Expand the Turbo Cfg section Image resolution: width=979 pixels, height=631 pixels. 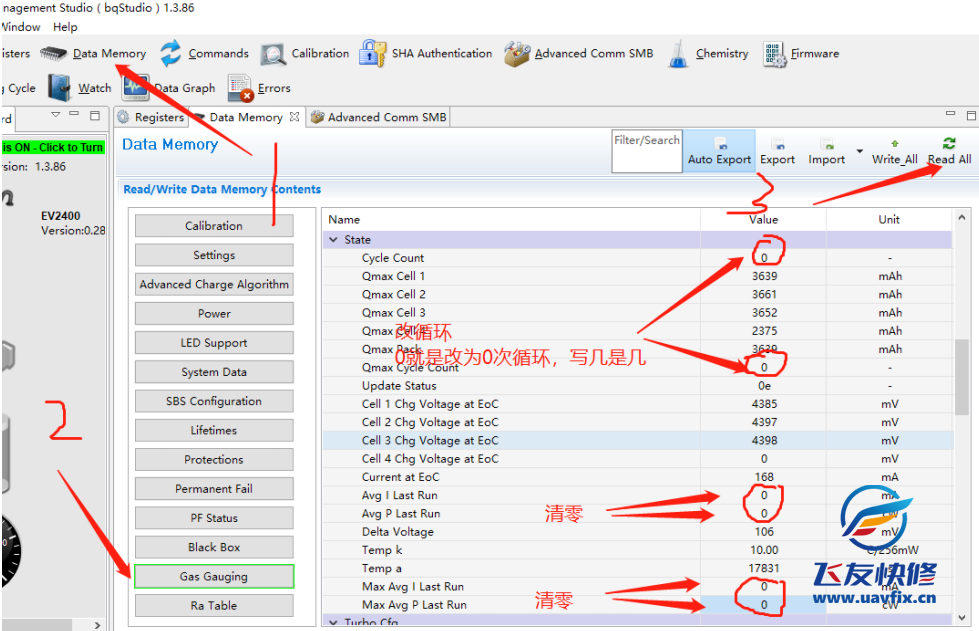click(334, 622)
